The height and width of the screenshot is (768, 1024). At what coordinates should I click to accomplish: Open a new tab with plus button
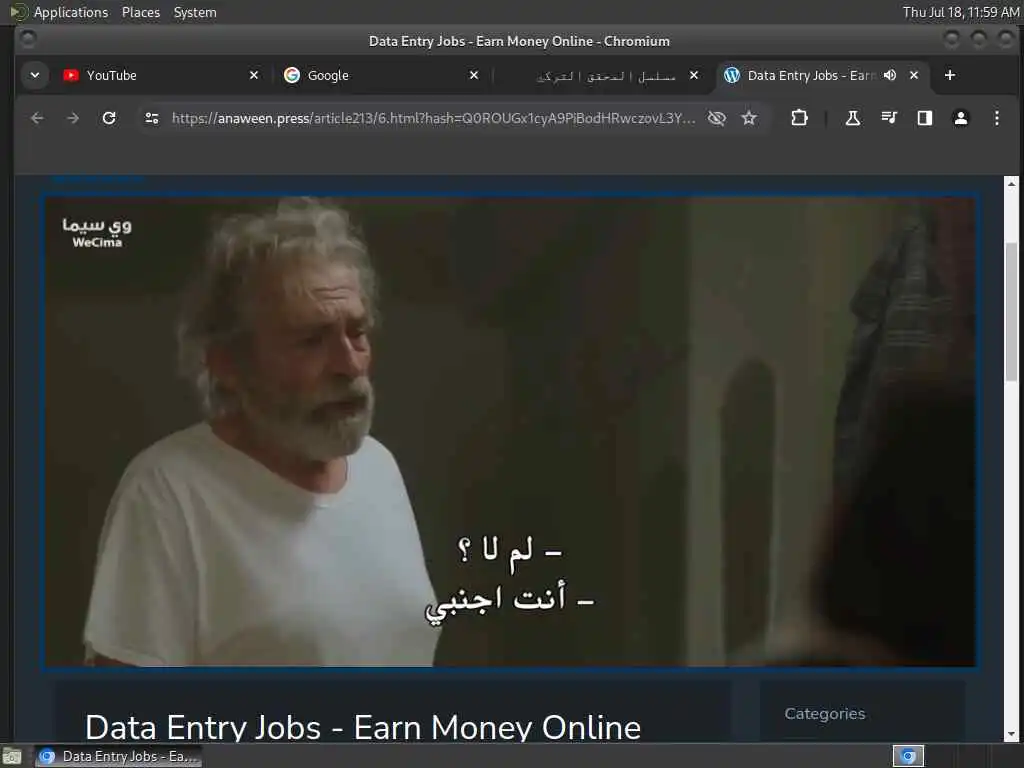coord(950,75)
